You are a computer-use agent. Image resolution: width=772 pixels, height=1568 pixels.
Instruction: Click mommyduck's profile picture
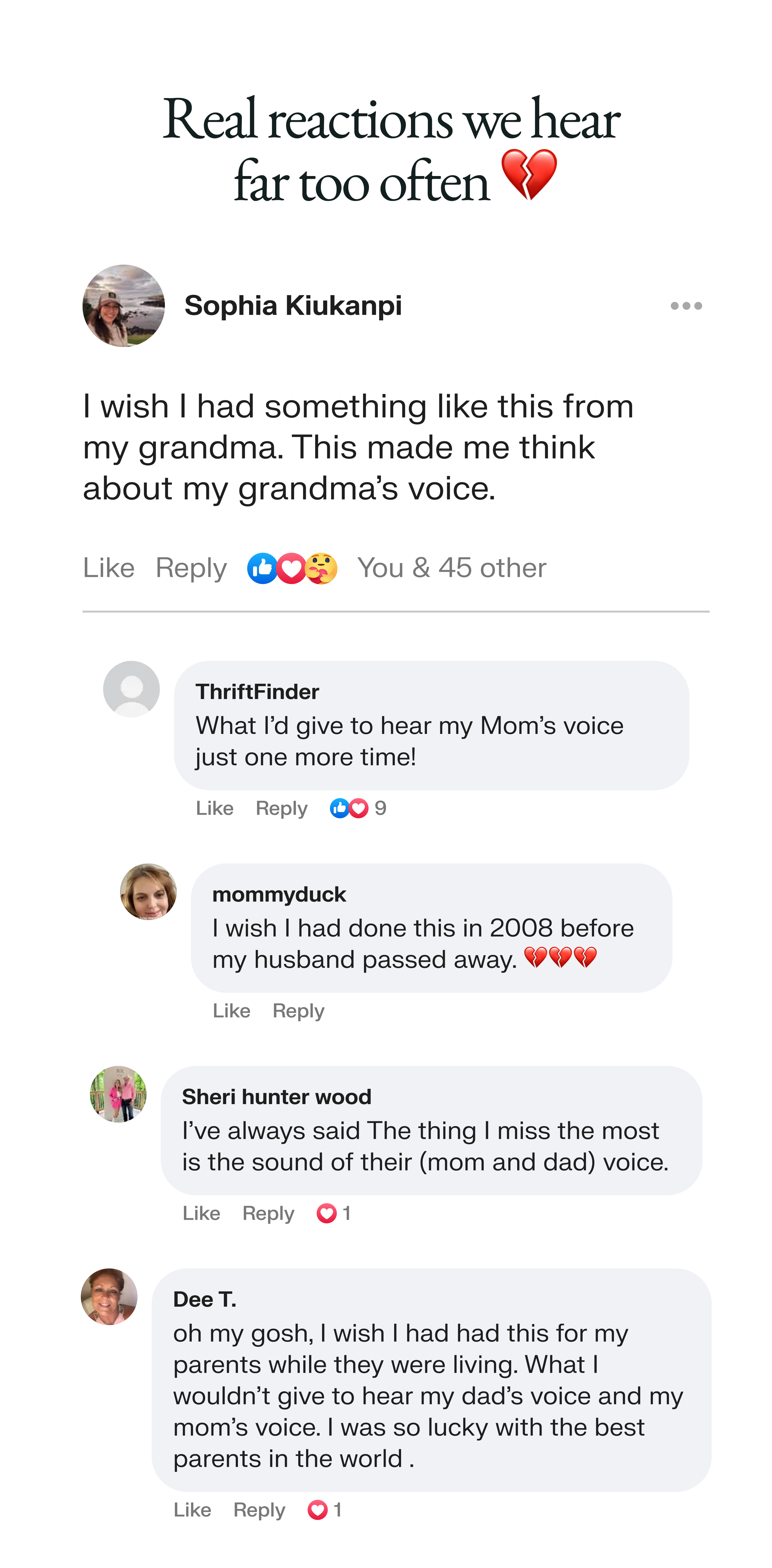tap(149, 892)
